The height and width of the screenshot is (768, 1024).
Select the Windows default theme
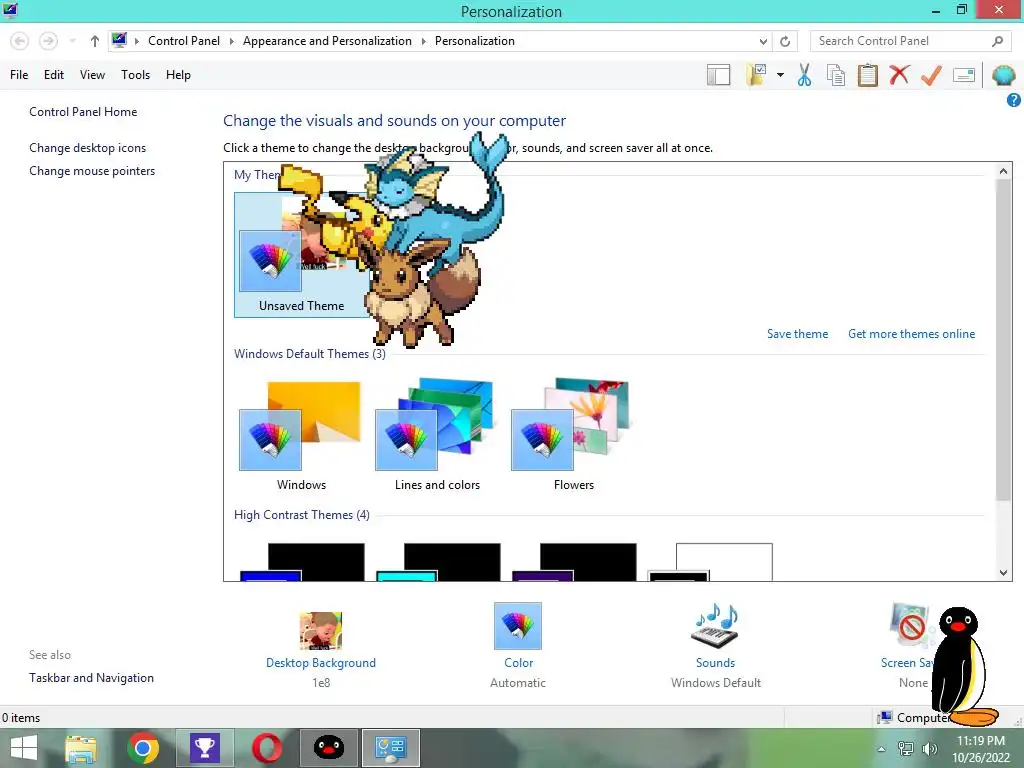click(x=301, y=436)
